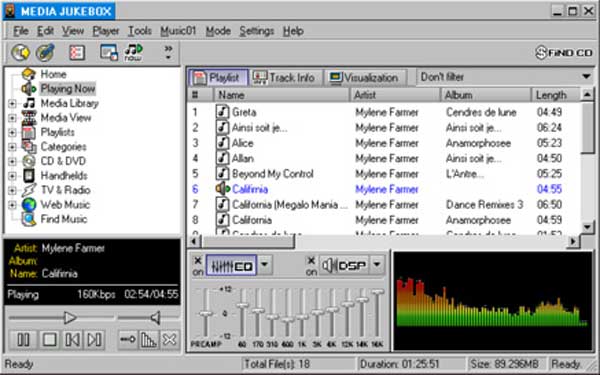Sort by the Name column header
This screenshot has height=375, width=600.
click(282, 95)
